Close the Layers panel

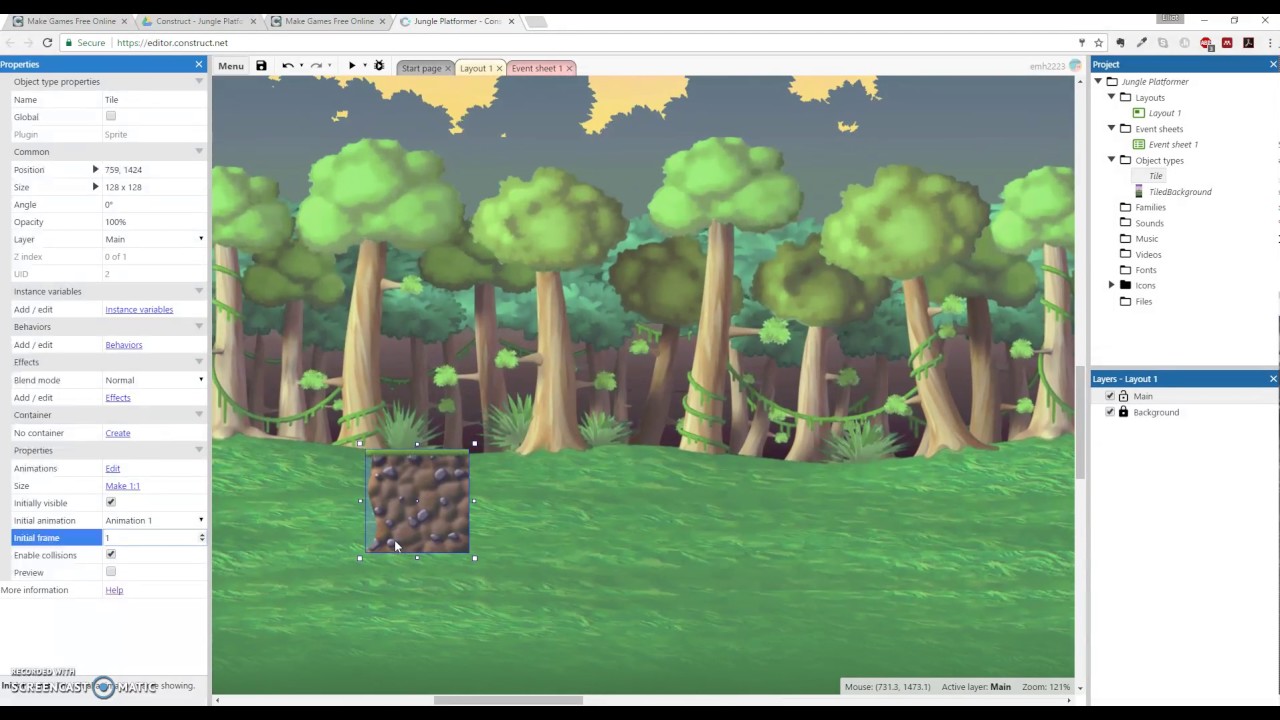(x=1273, y=379)
